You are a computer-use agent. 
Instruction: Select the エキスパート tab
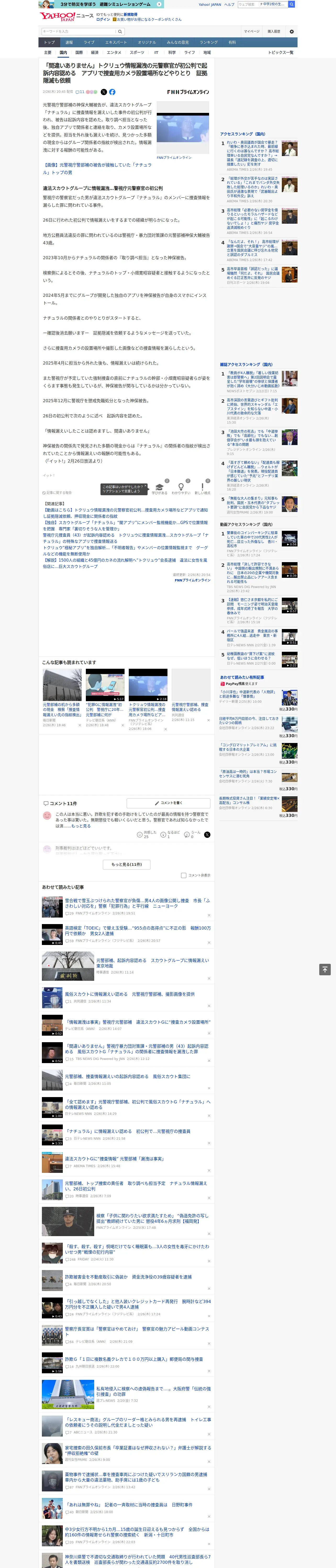click(x=116, y=43)
